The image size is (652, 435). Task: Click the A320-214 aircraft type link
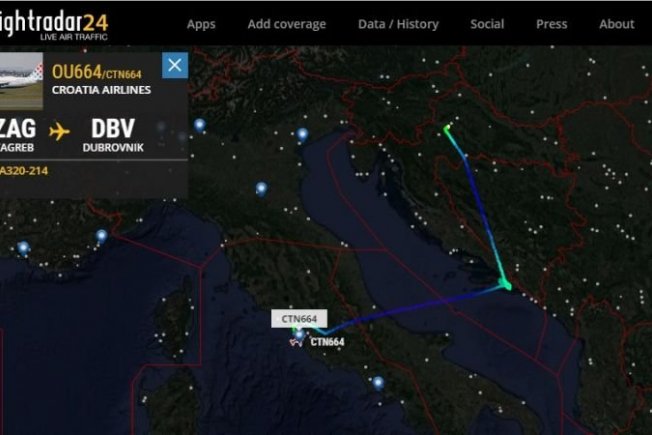[x=24, y=171]
